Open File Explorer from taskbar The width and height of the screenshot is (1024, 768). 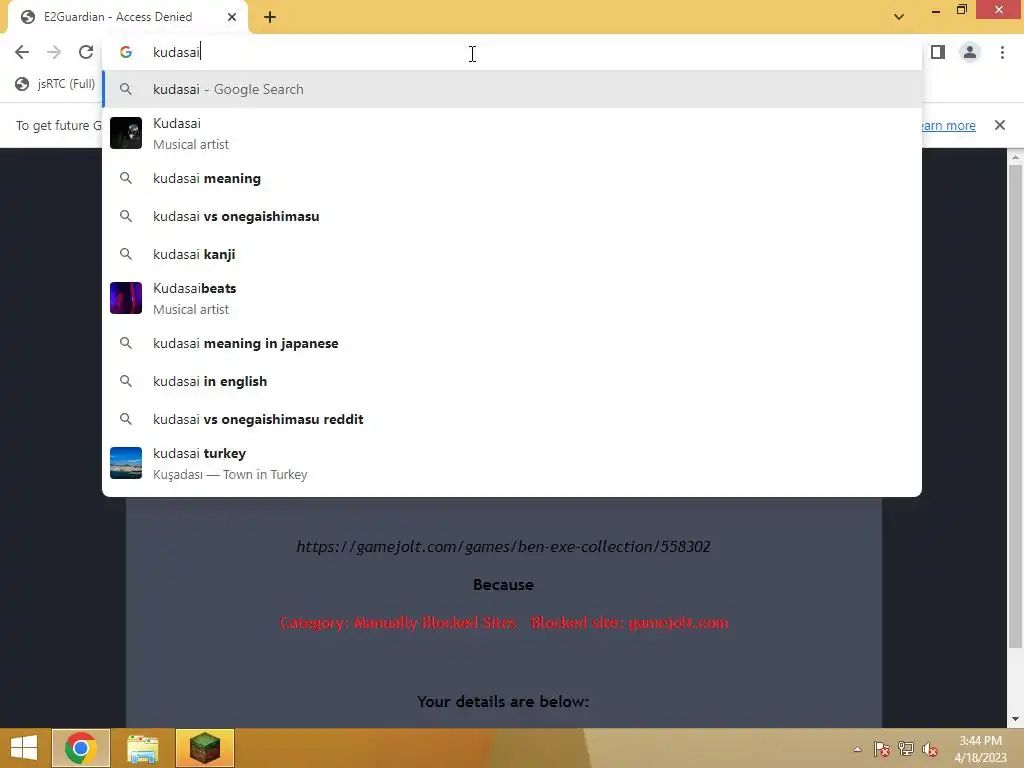[142, 748]
